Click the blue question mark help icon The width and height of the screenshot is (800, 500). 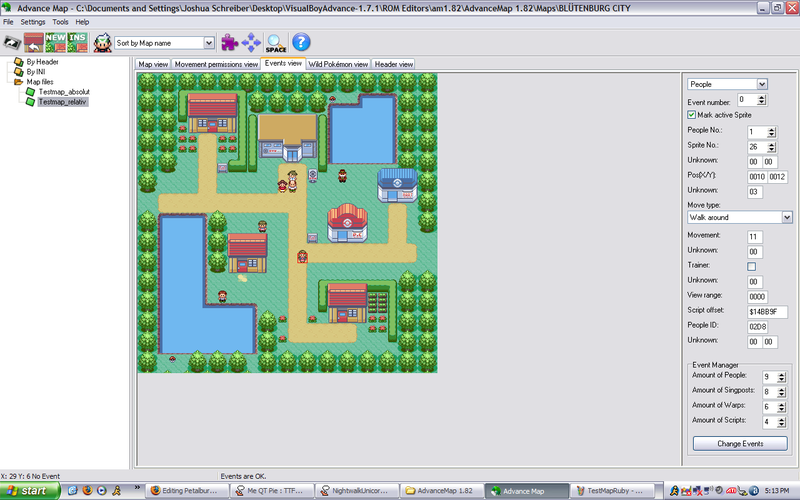[x=301, y=42]
